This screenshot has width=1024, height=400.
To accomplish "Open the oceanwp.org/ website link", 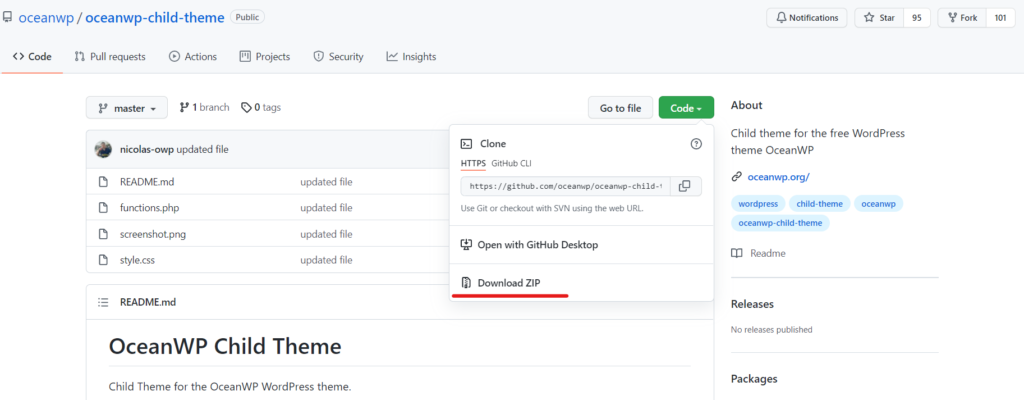I will pyautogui.click(x=778, y=176).
